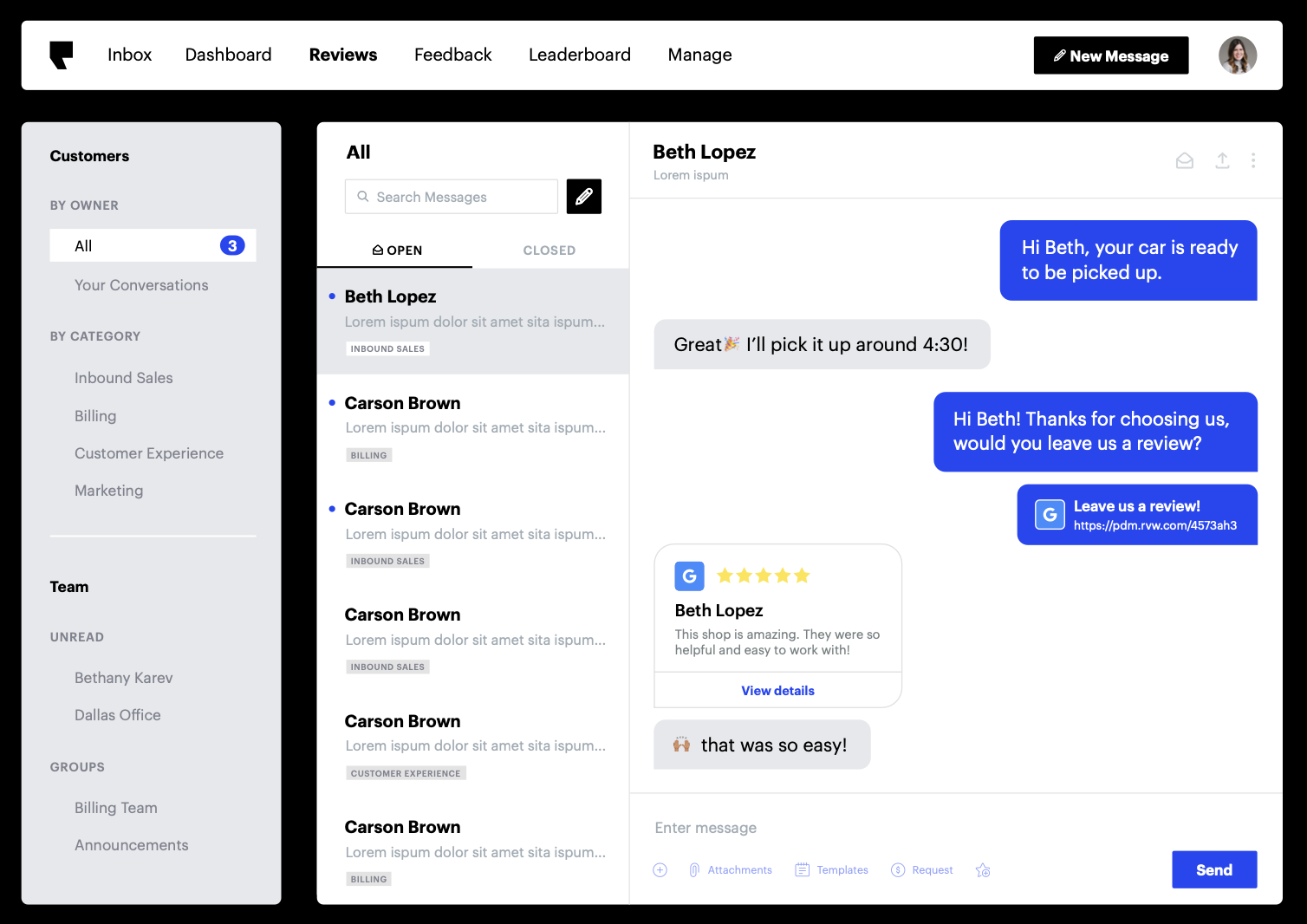Click into the Search Messages field

(x=452, y=198)
